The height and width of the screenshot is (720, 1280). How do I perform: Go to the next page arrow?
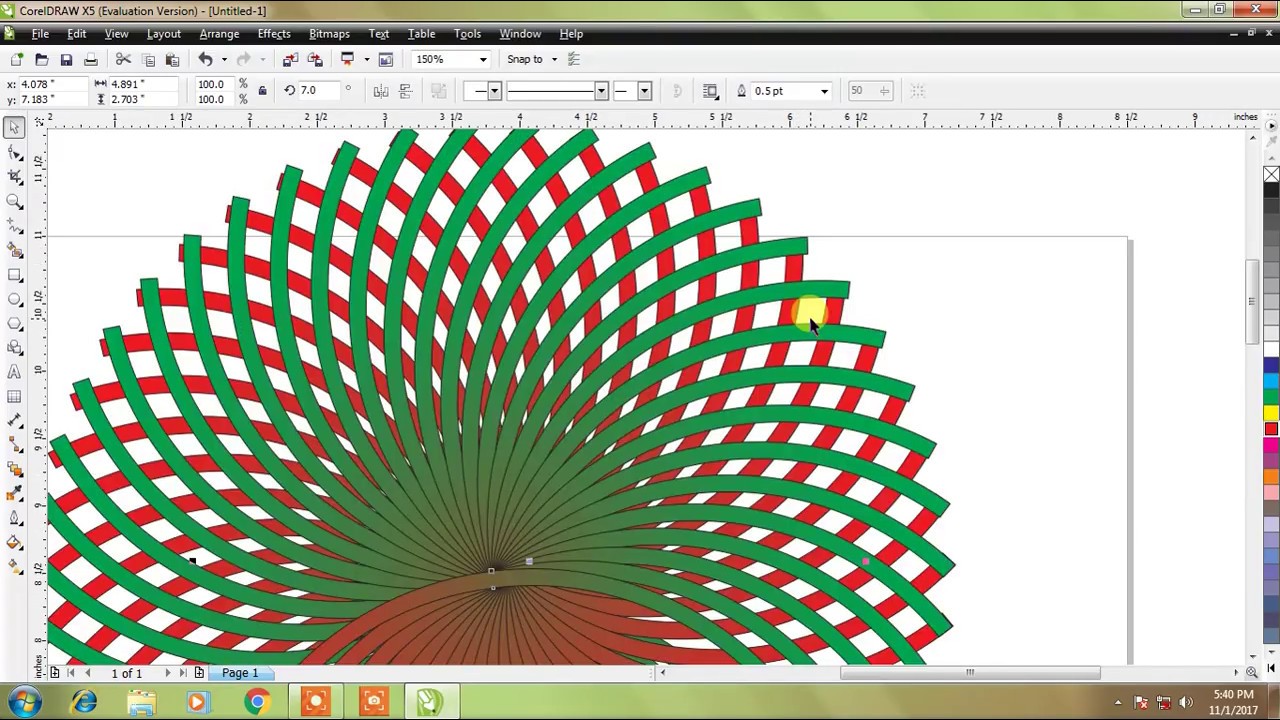point(167,673)
